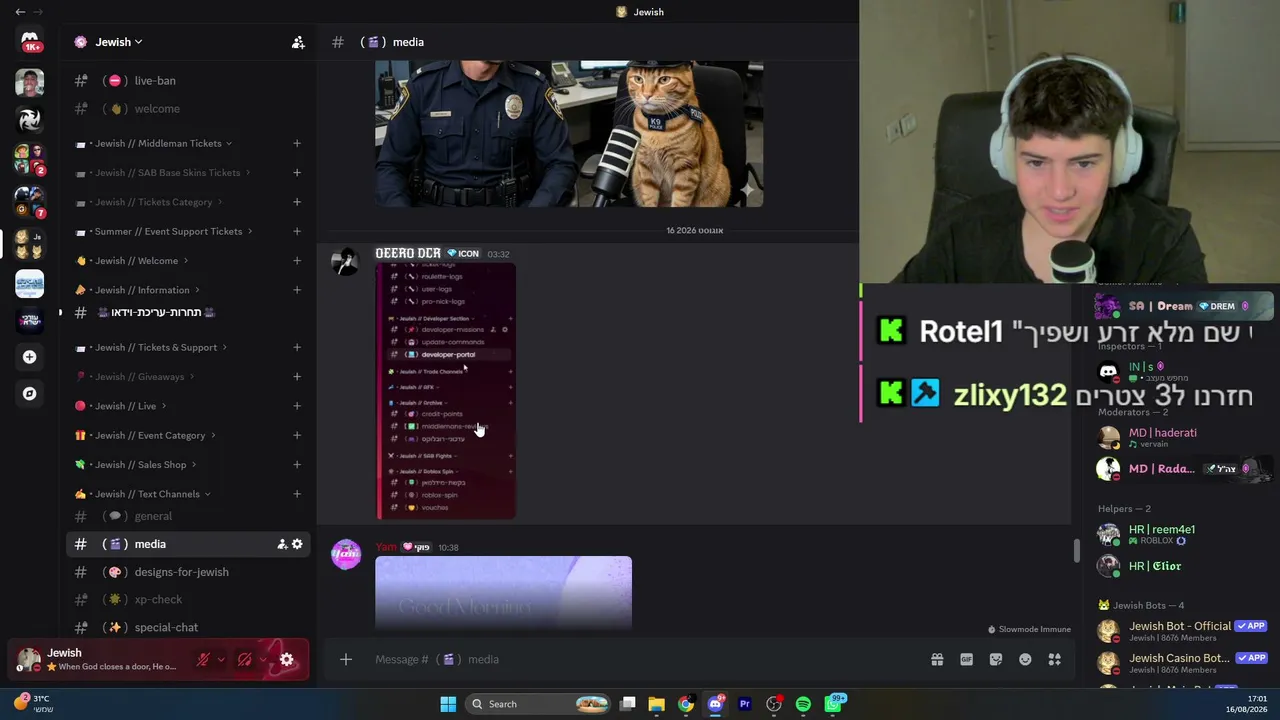1280x720 pixels.
Task: Add a server with the plus icon
Action: (30, 357)
